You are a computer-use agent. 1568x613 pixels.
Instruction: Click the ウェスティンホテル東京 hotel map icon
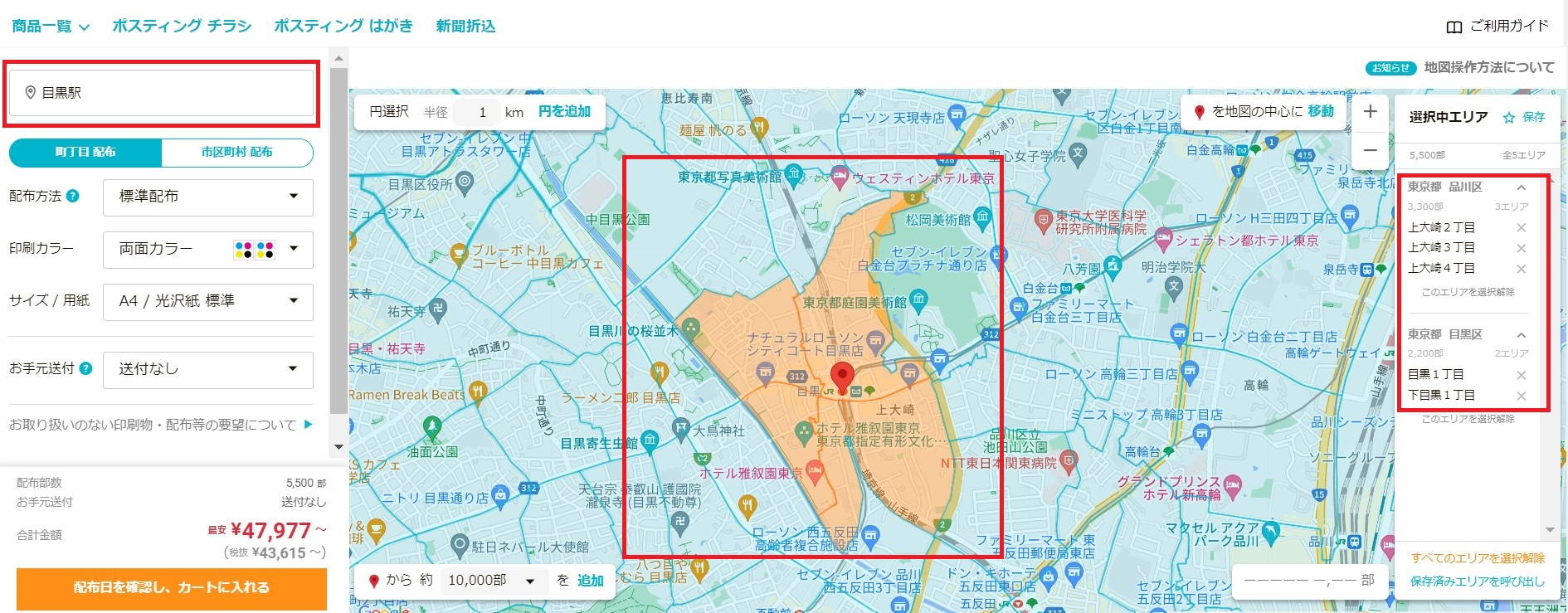pos(840,176)
